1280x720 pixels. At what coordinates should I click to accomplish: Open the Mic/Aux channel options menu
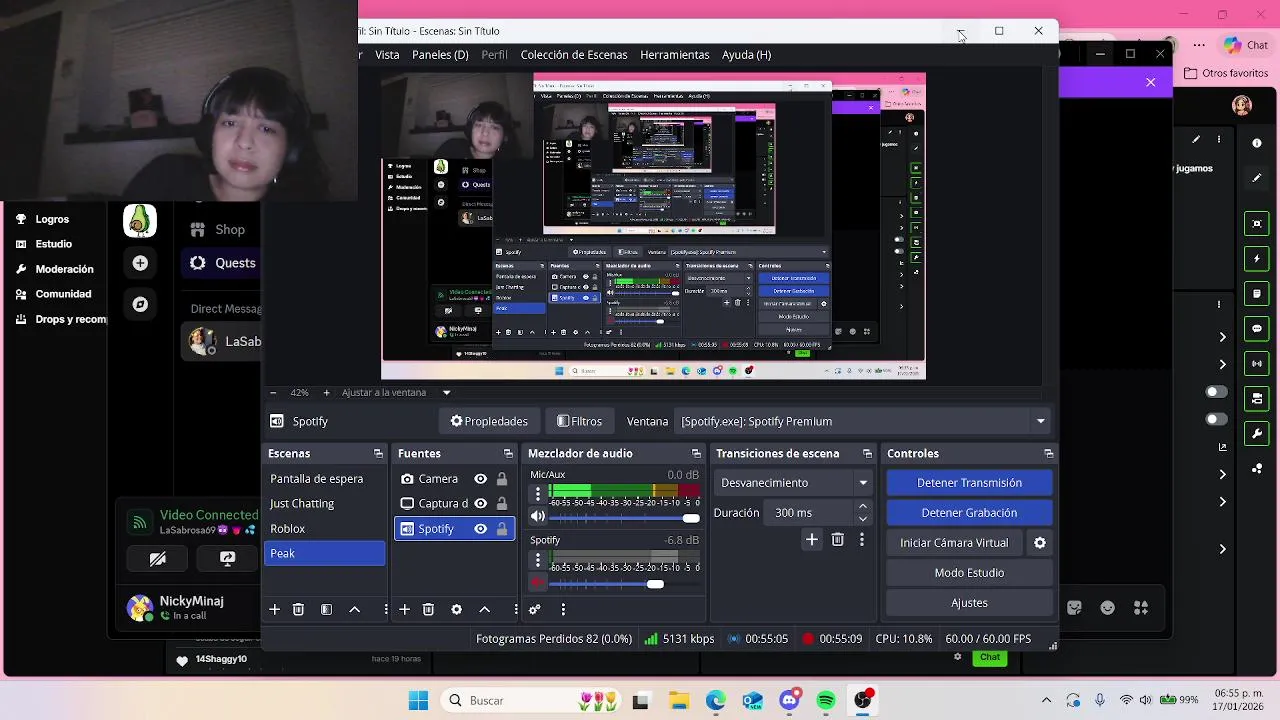click(x=538, y=493)
